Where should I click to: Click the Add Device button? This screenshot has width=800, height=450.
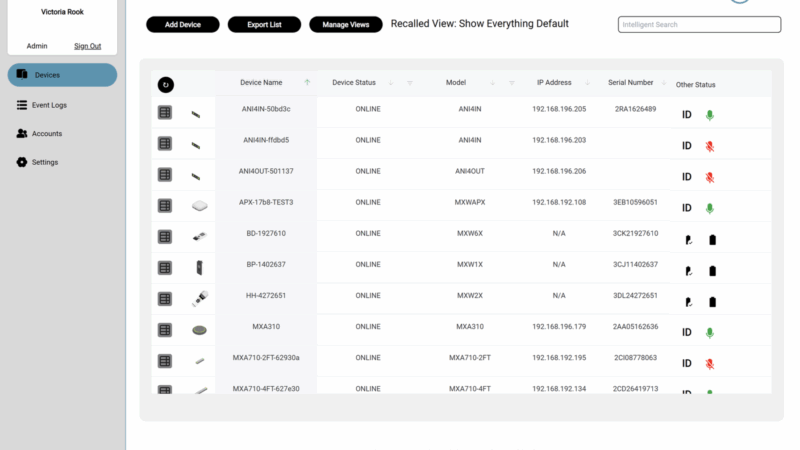[x=183, y=24]
